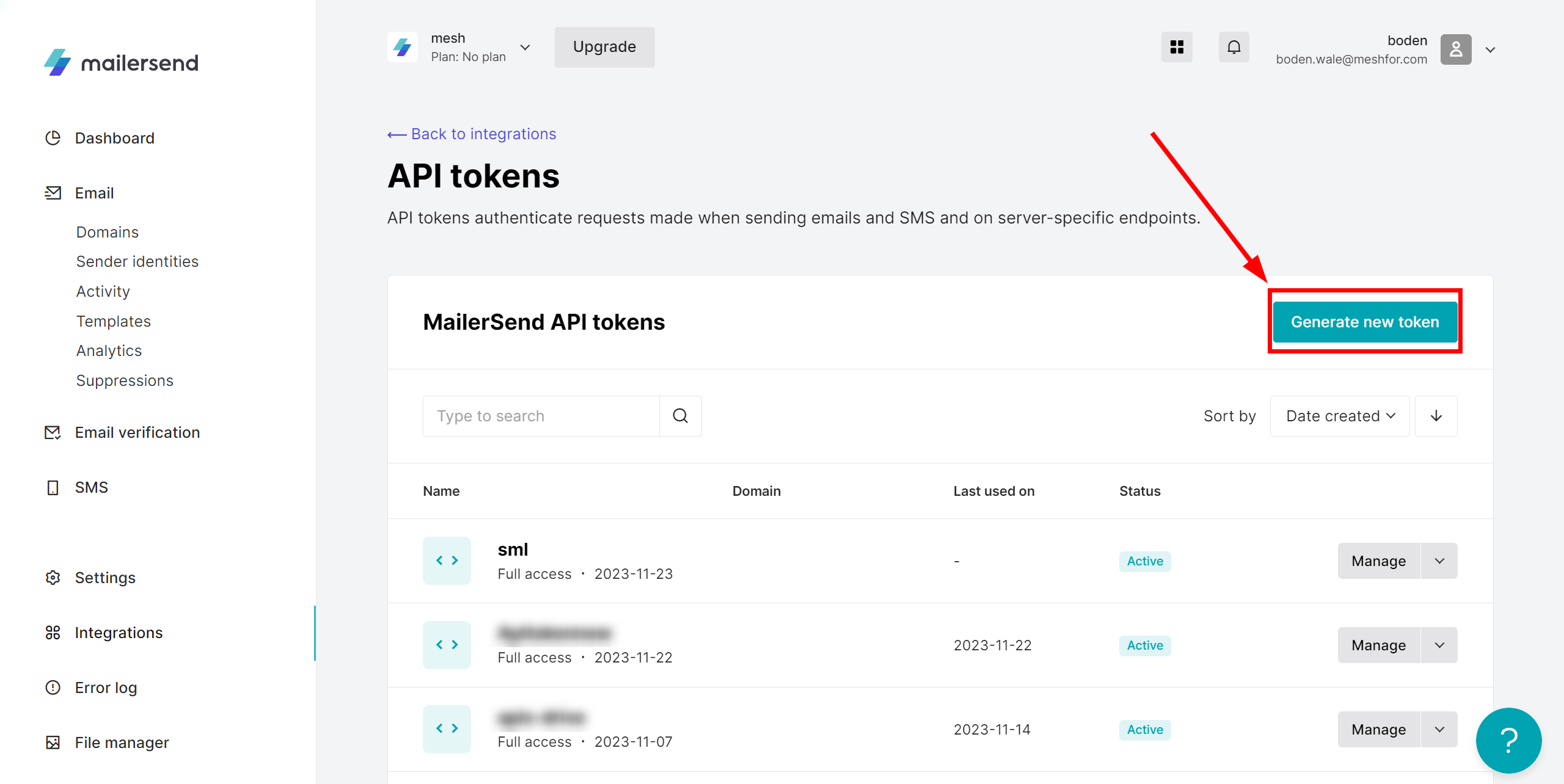Expand Manage options for sml token

1439,561
